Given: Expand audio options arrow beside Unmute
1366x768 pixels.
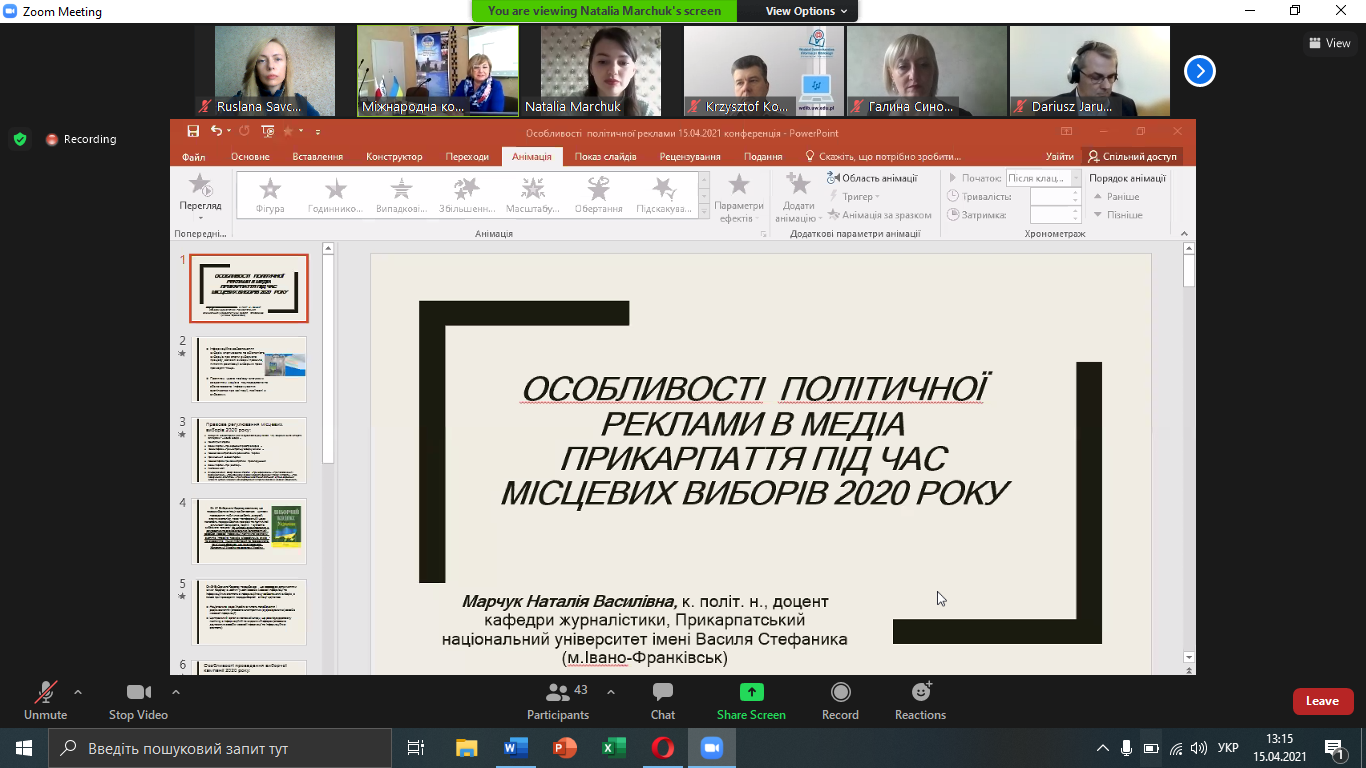Looking at the screenshot, I should (x=78, y=691).
